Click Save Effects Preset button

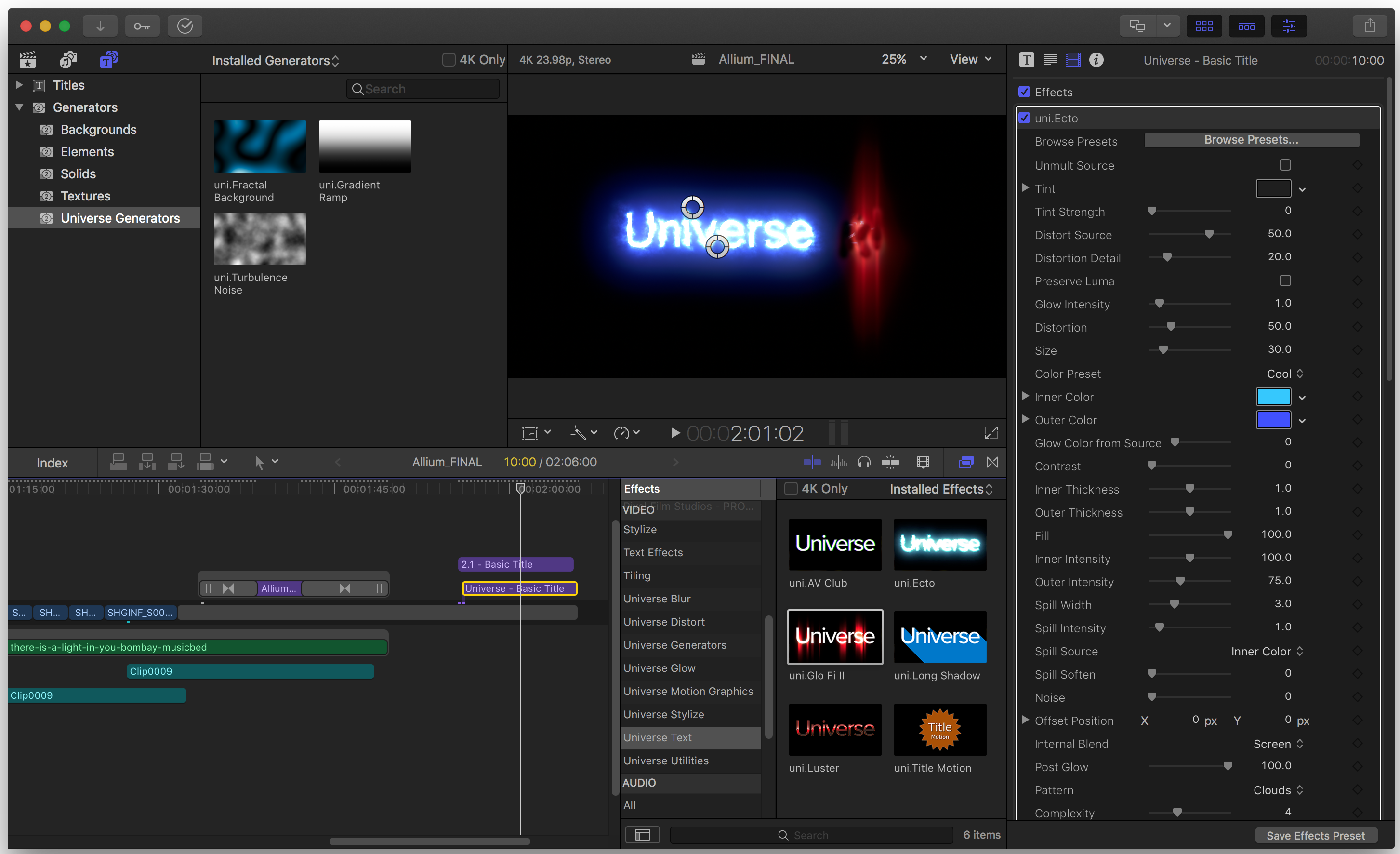pos(1315,835)
